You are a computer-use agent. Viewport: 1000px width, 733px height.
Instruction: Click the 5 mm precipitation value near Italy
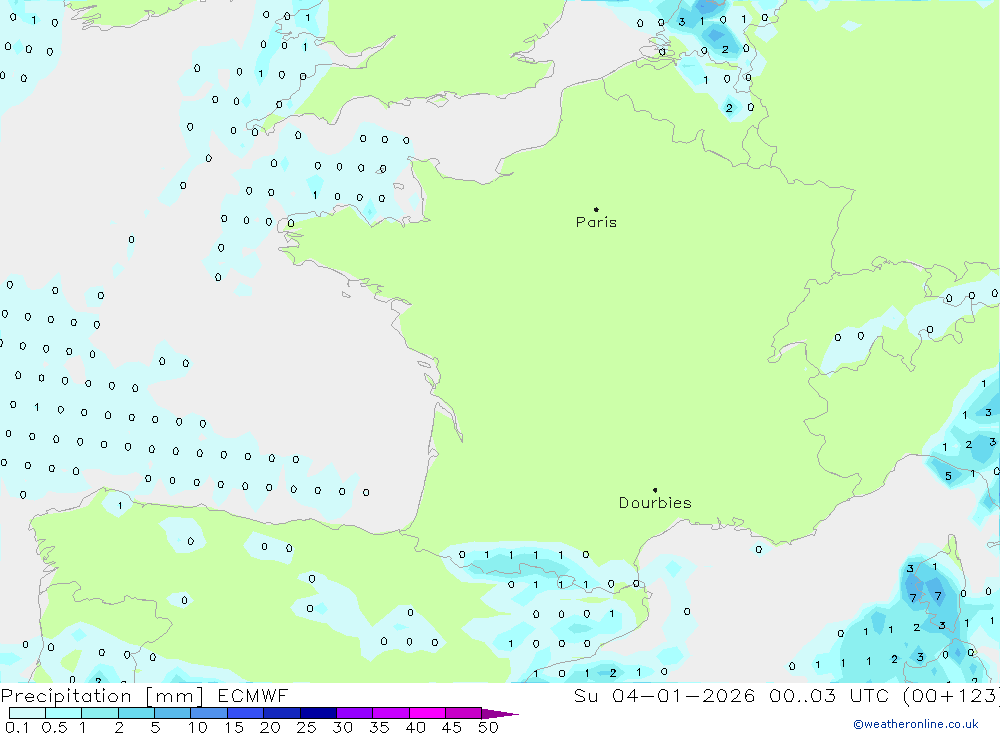coord(948,476)
